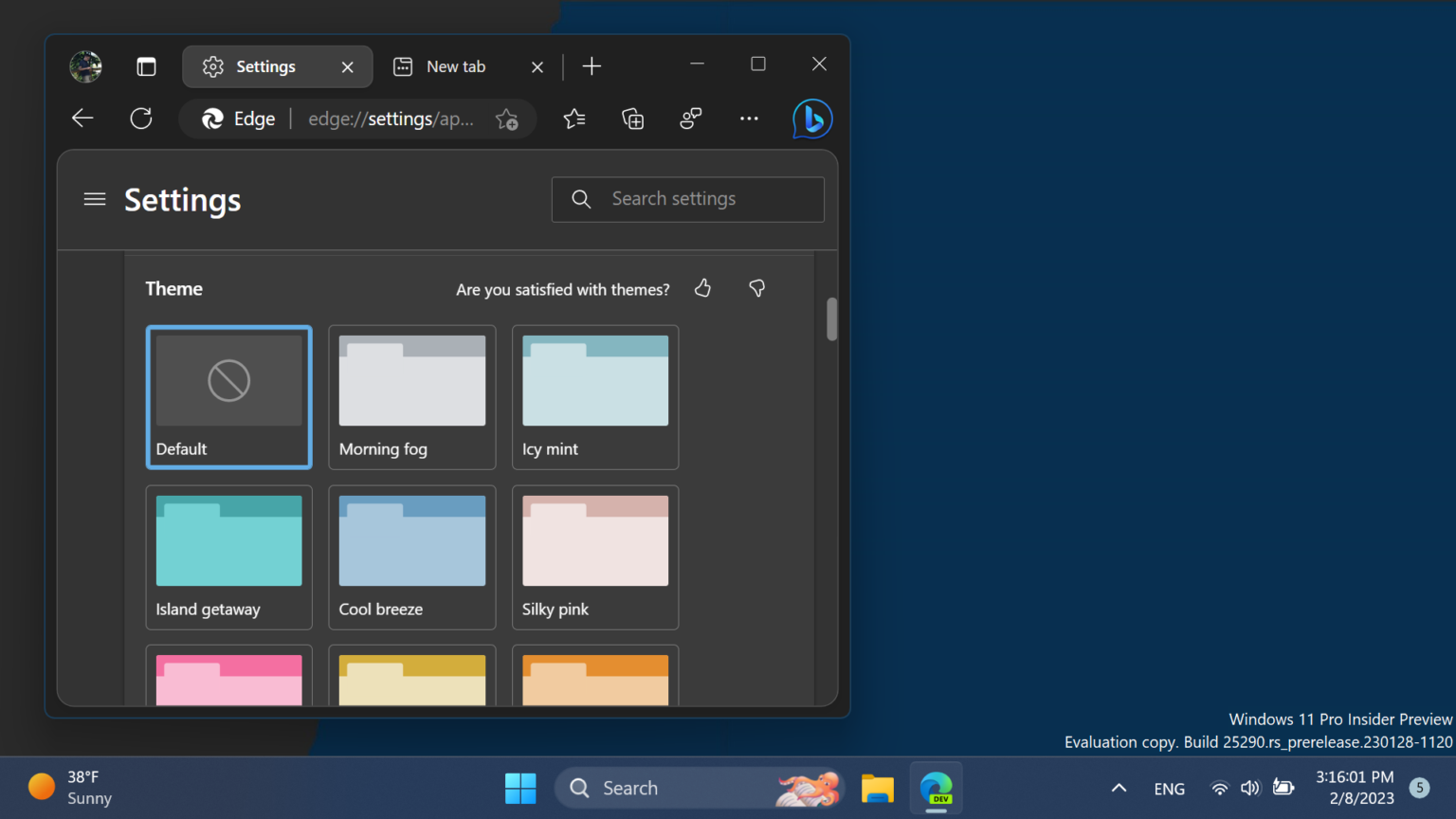Open Bing Chat with the Bing icon
The image size is (1456, 819).
[x=811, y=118]
